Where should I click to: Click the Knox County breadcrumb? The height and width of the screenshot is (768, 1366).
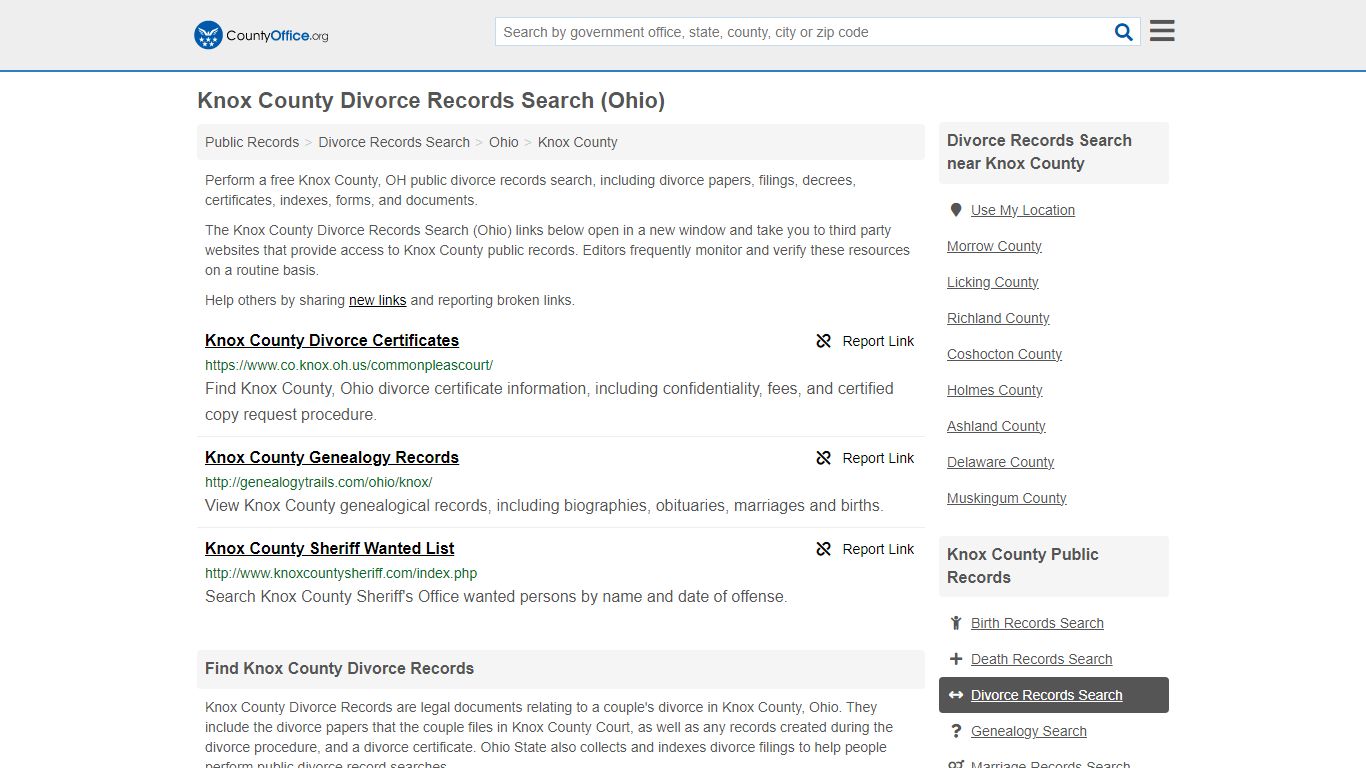[578, 142]
